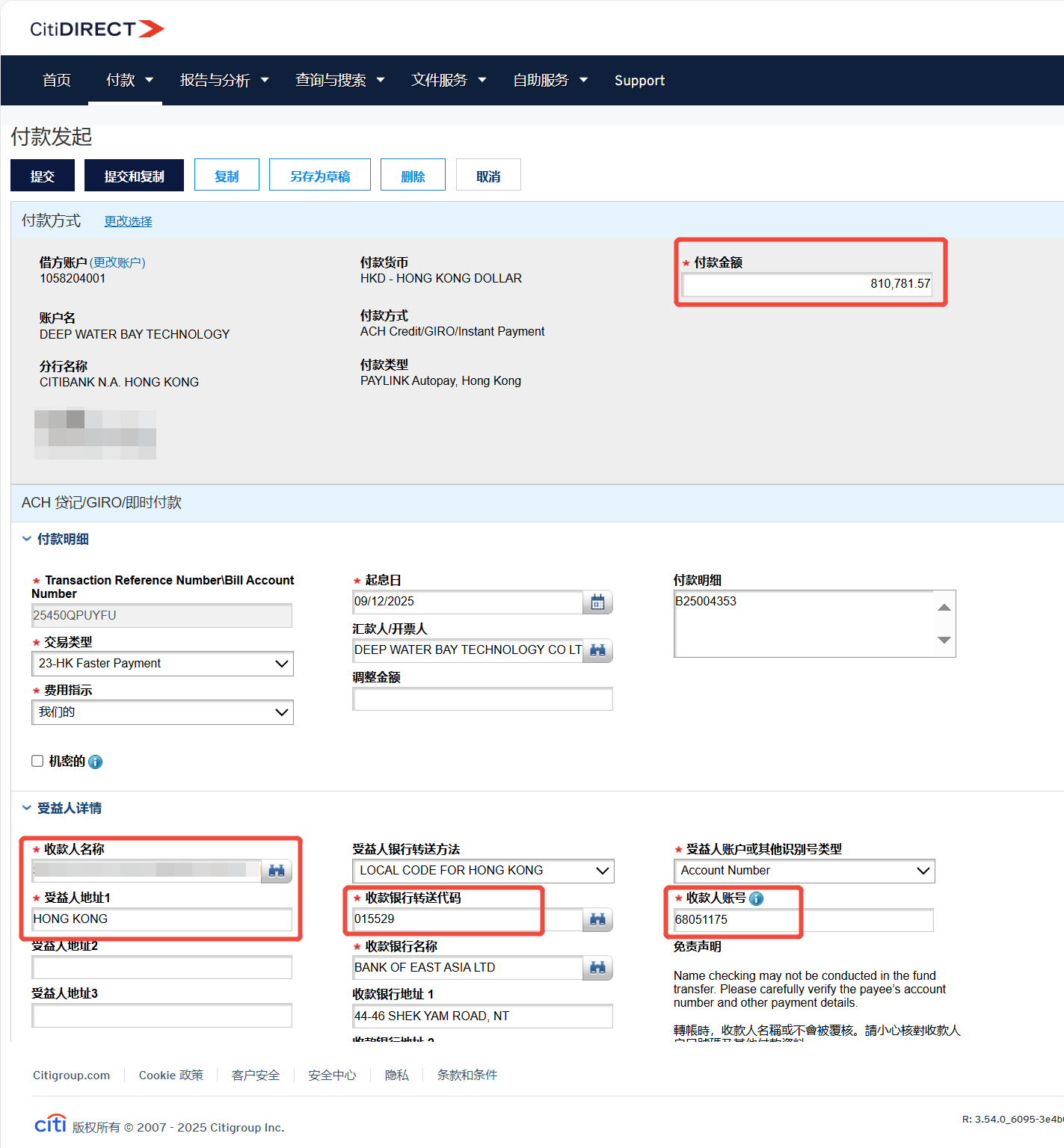Image resolution: width=1064 pixels, height=1148 pixels.
Task: Open the 费用指示 dropdown
Action: click(162, 712)
